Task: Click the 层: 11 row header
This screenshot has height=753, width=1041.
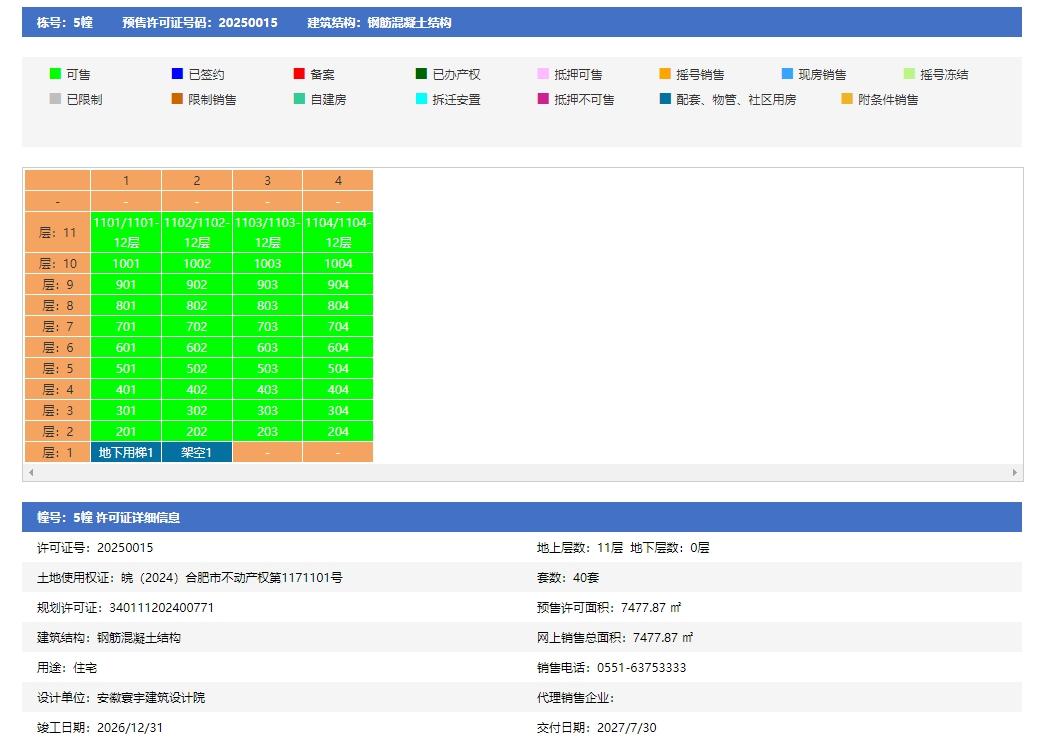Action: pos(58,232)
